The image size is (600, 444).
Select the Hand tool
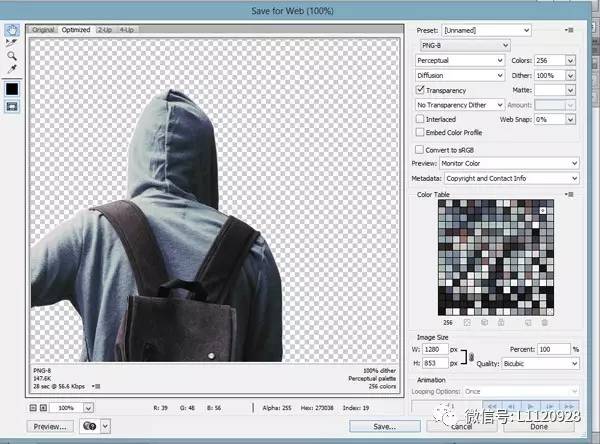pos(11,30)
